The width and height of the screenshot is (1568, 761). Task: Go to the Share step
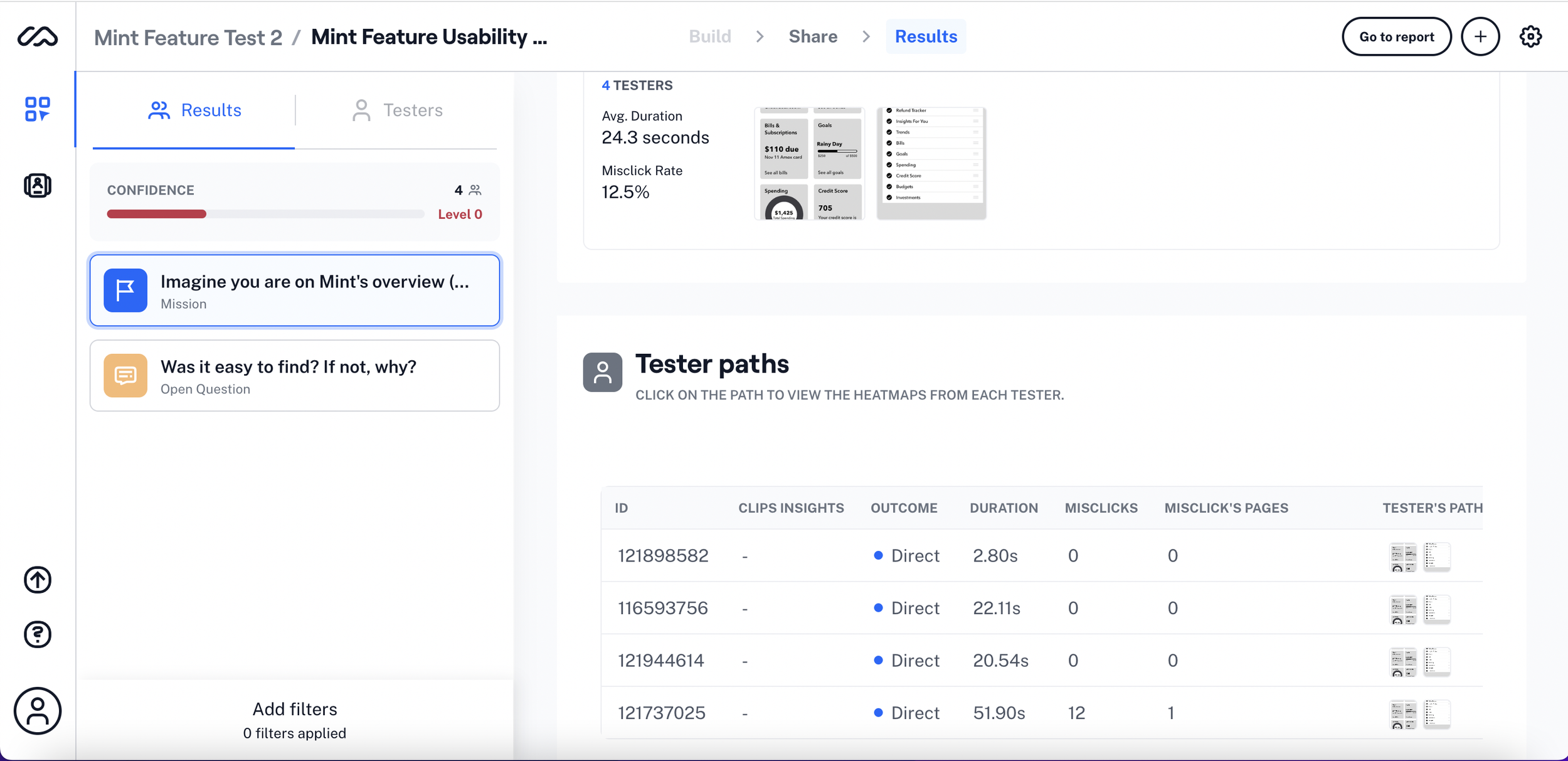pyautogui.click(x=812, y=37)
